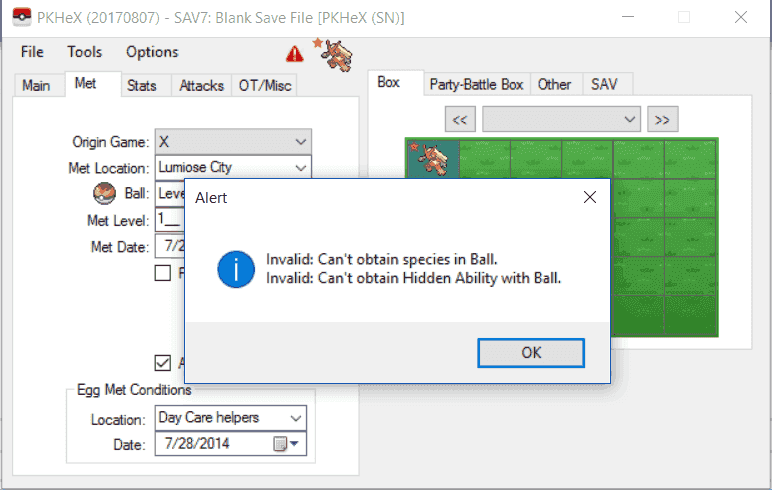Click the Egg Met Conditions group label
This screenshot has height=490, width=772.
click(134, 390)
